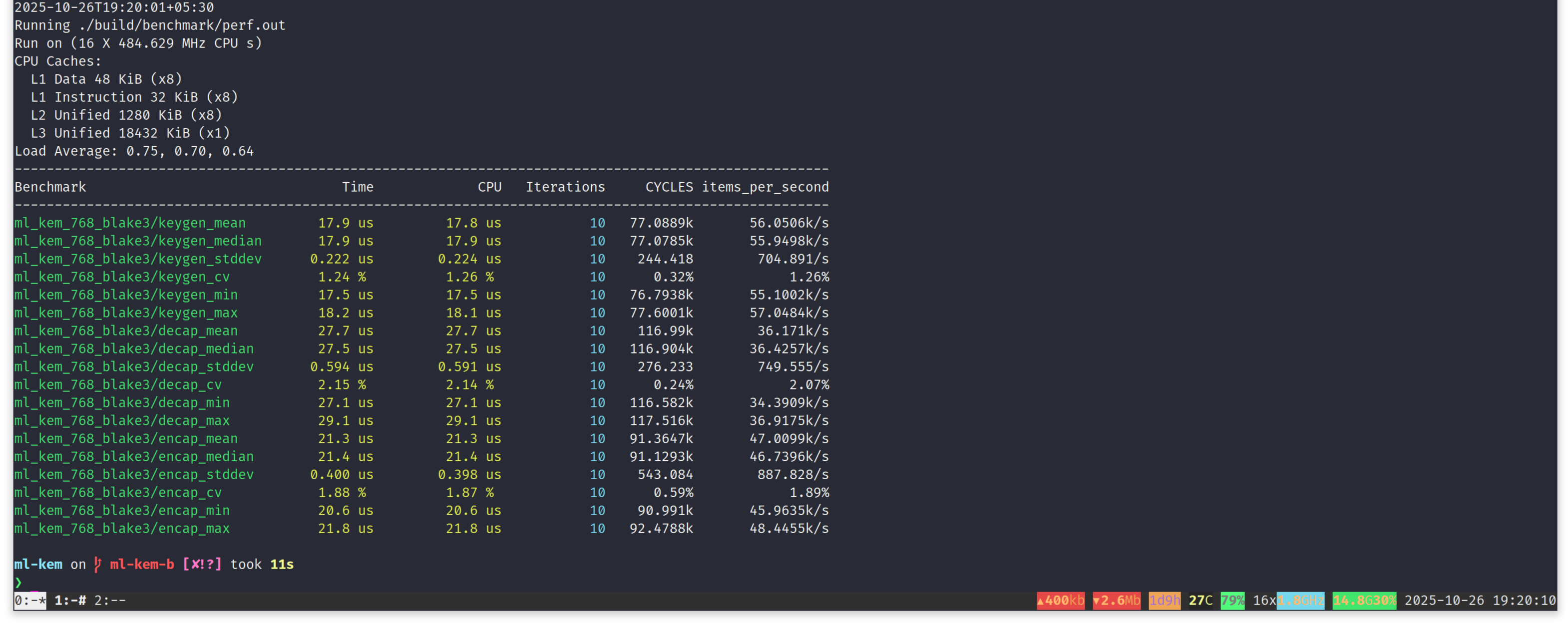Click the decap_max benchmark row name
Image resolution: width=1568 pixels, height=624 pixels.
122,421
